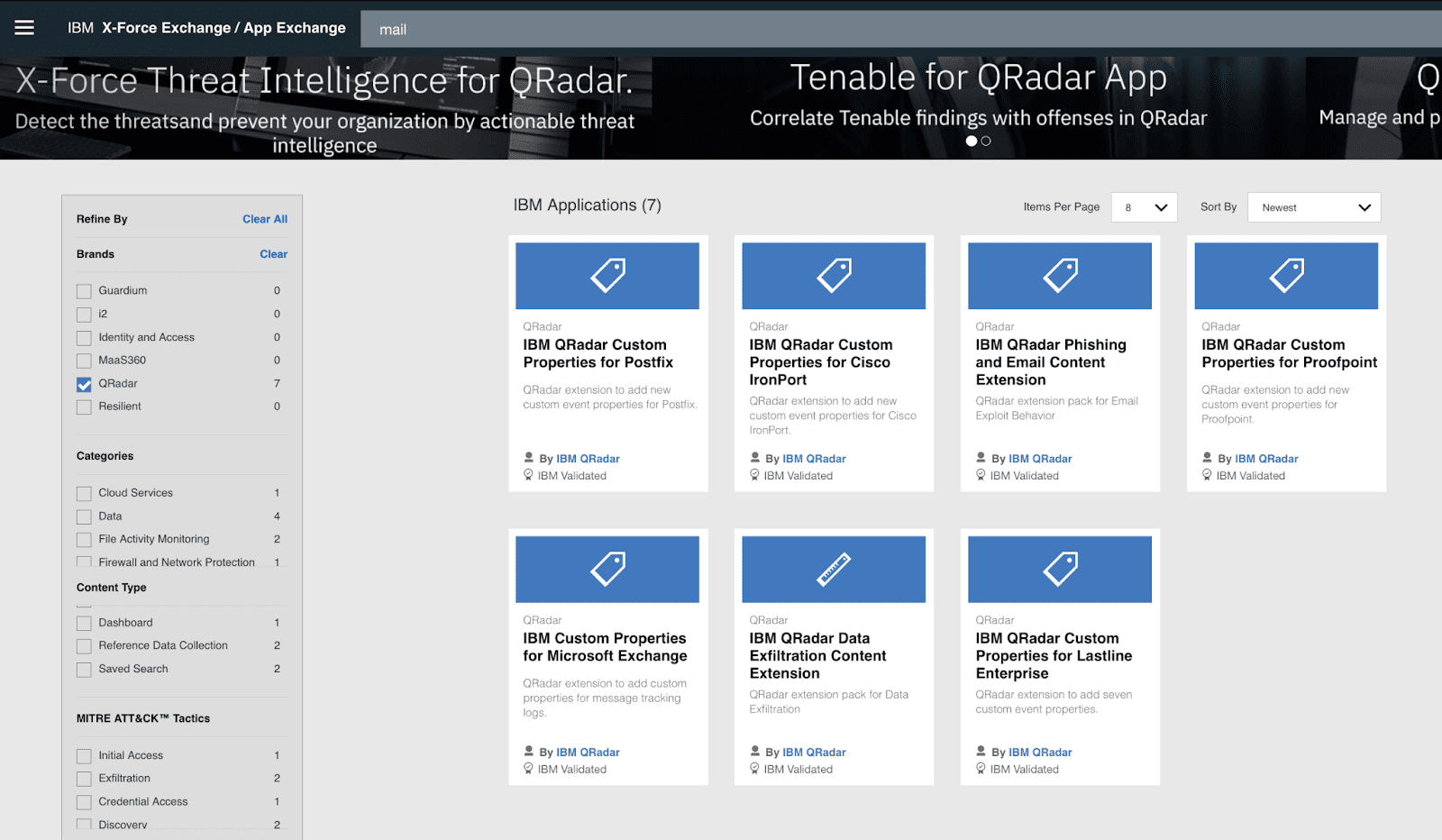
Task: Filter by Cloud Services category
Action: 84,494
